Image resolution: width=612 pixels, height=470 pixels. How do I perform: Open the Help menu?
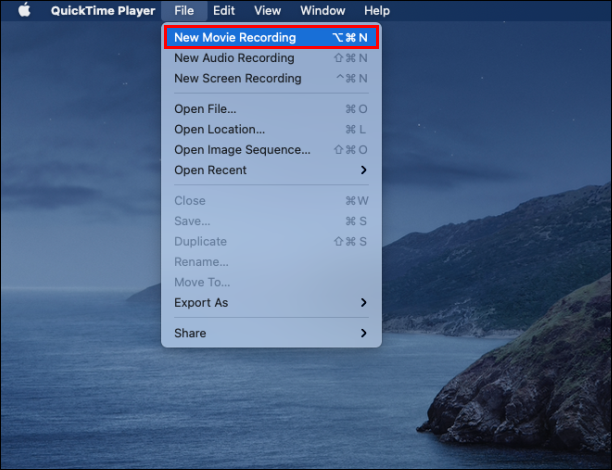[x=377, y=11]
